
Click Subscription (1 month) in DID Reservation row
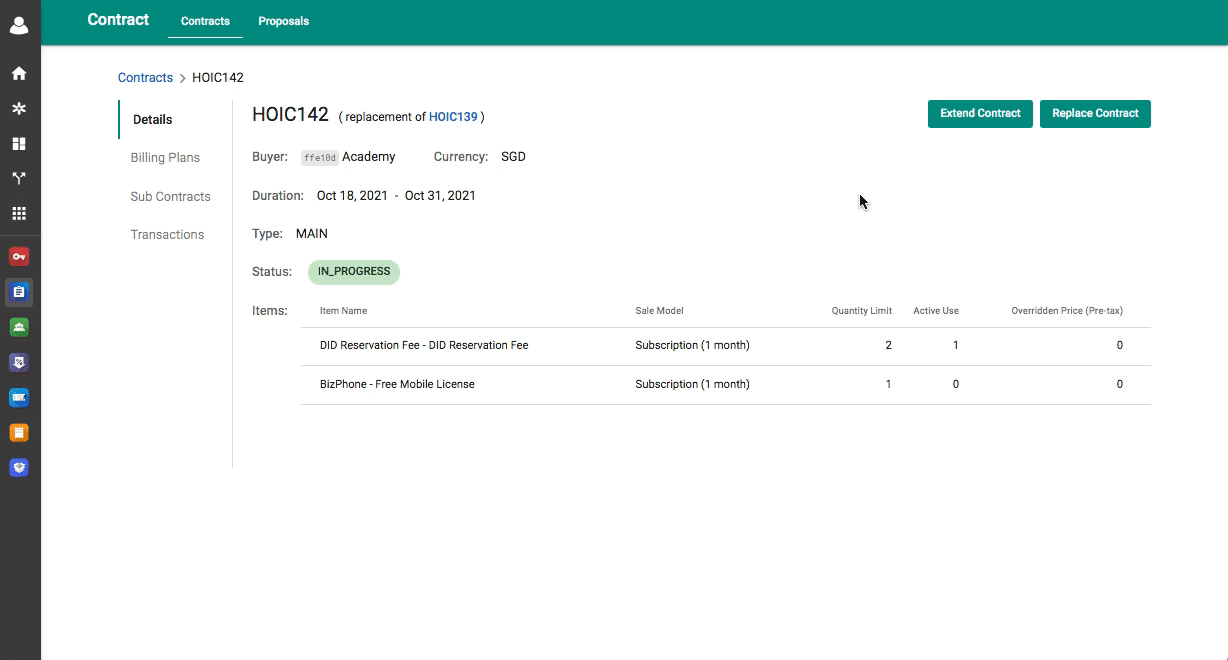(692, 345)
